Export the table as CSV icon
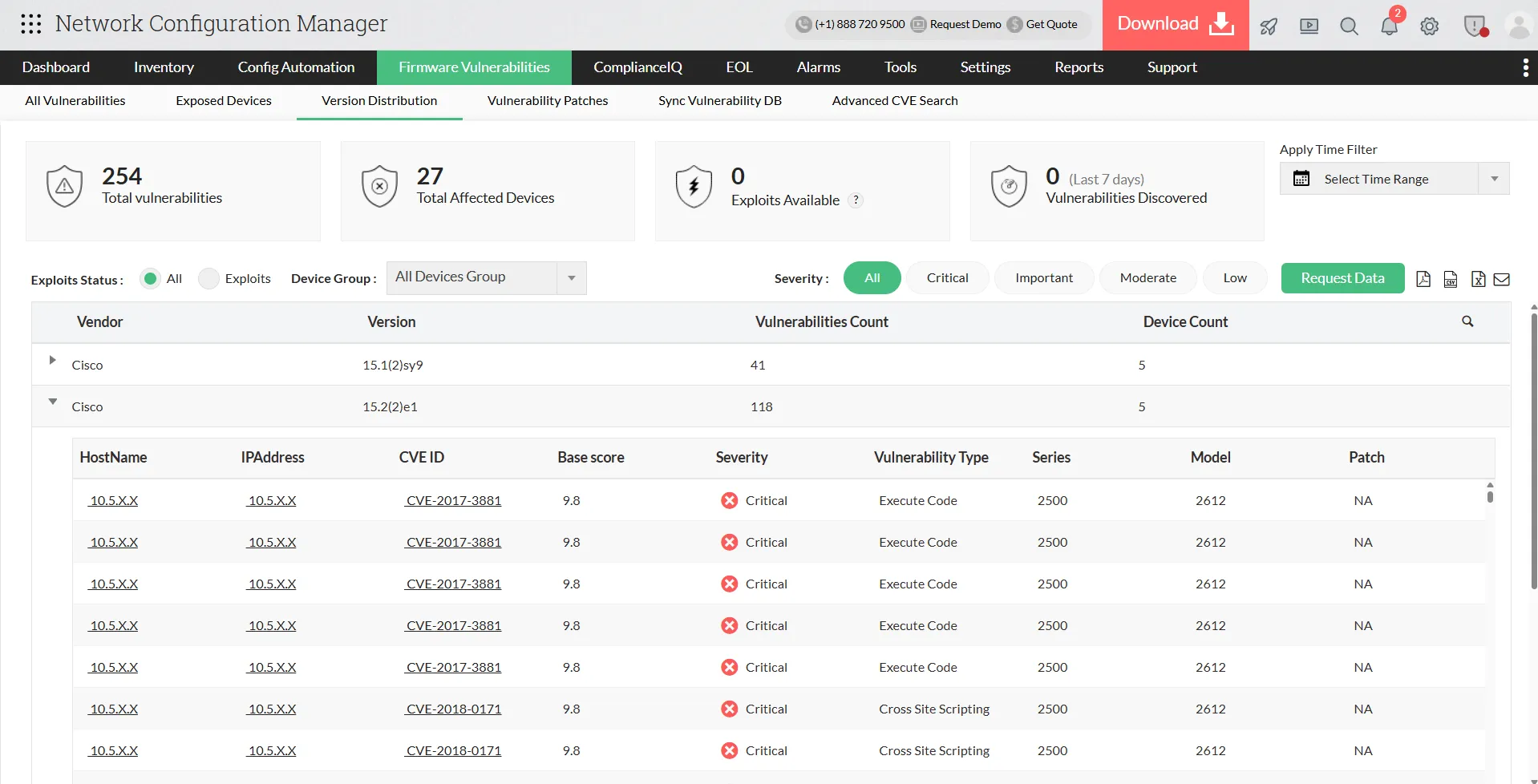 (x=1451, y=279)
